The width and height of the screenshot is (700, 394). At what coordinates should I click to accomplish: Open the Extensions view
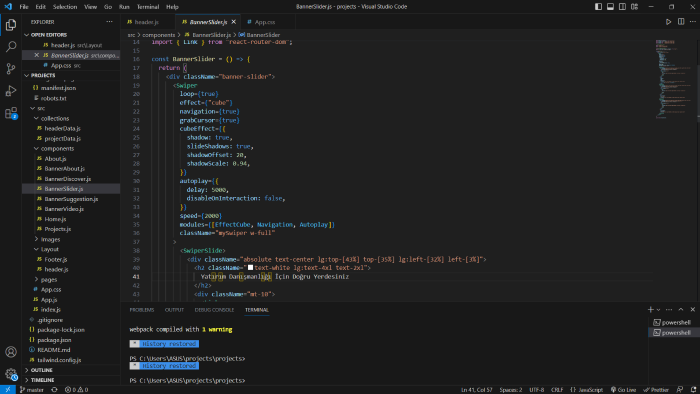pyautogui.click(x=11, y=113)
